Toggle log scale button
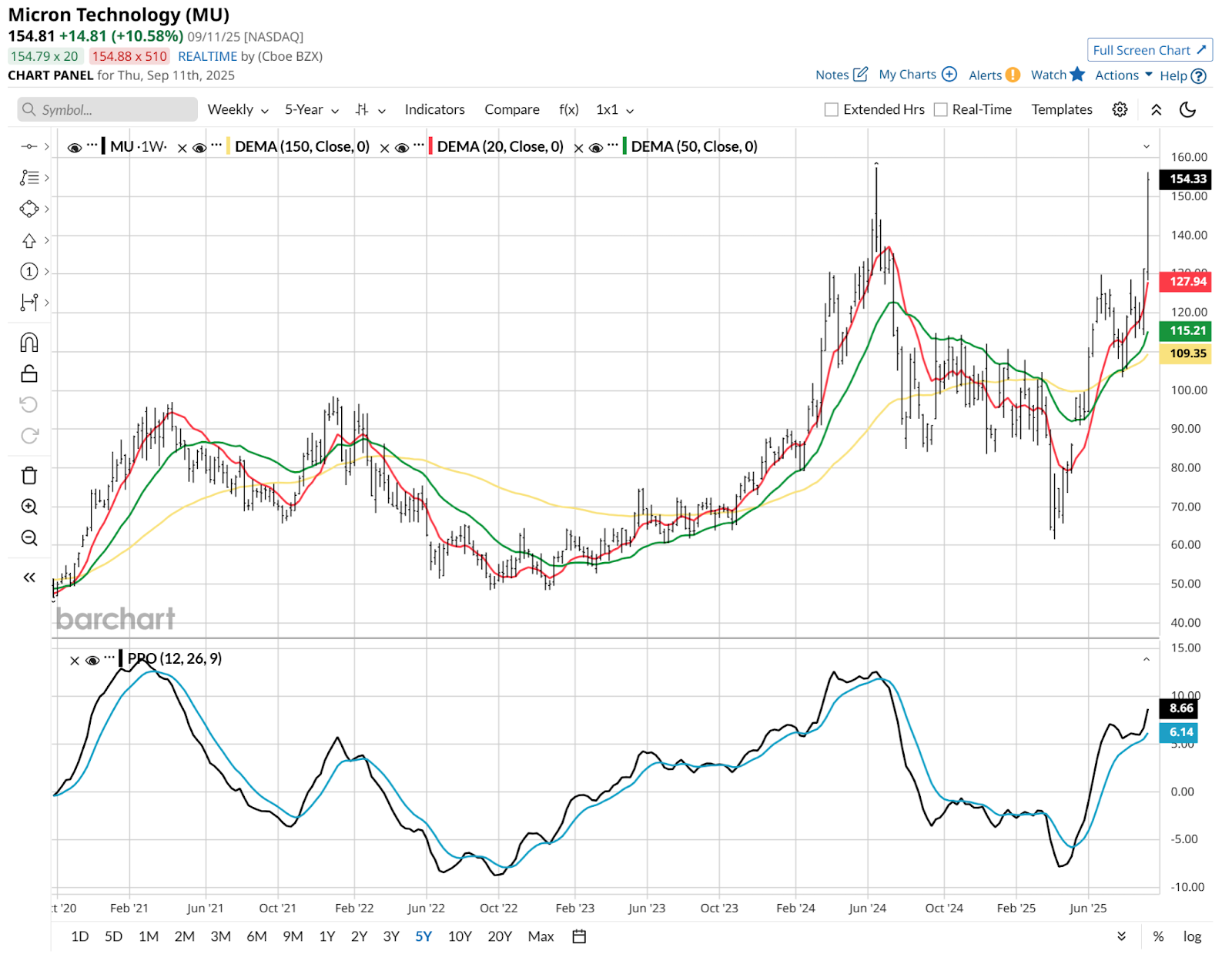1232x964 pixels. point(1192,936)
